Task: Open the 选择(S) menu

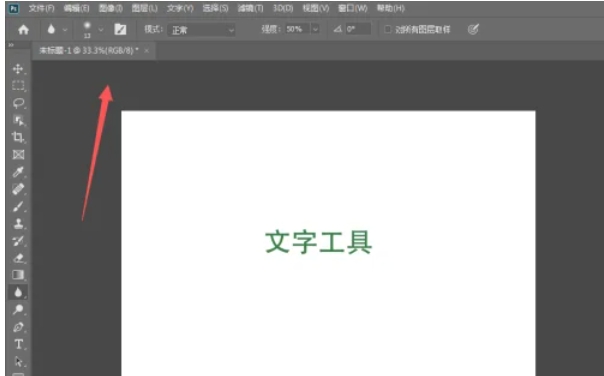Action: coord(215,8)
